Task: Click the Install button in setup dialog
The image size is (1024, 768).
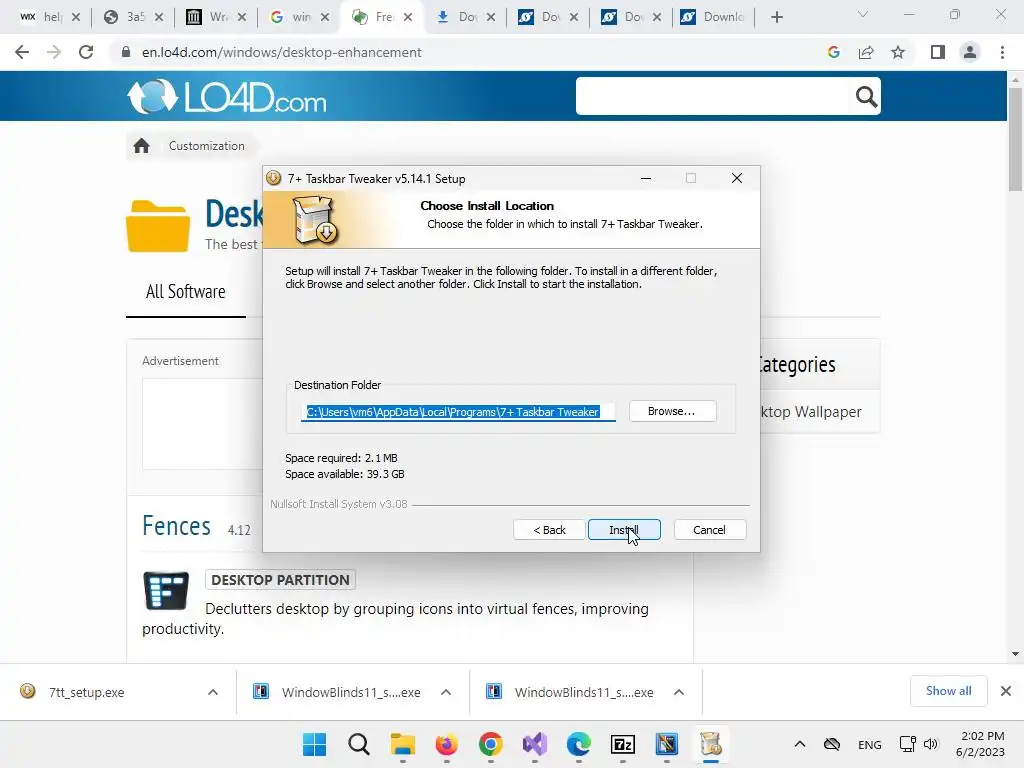Action: pos(624,530)
